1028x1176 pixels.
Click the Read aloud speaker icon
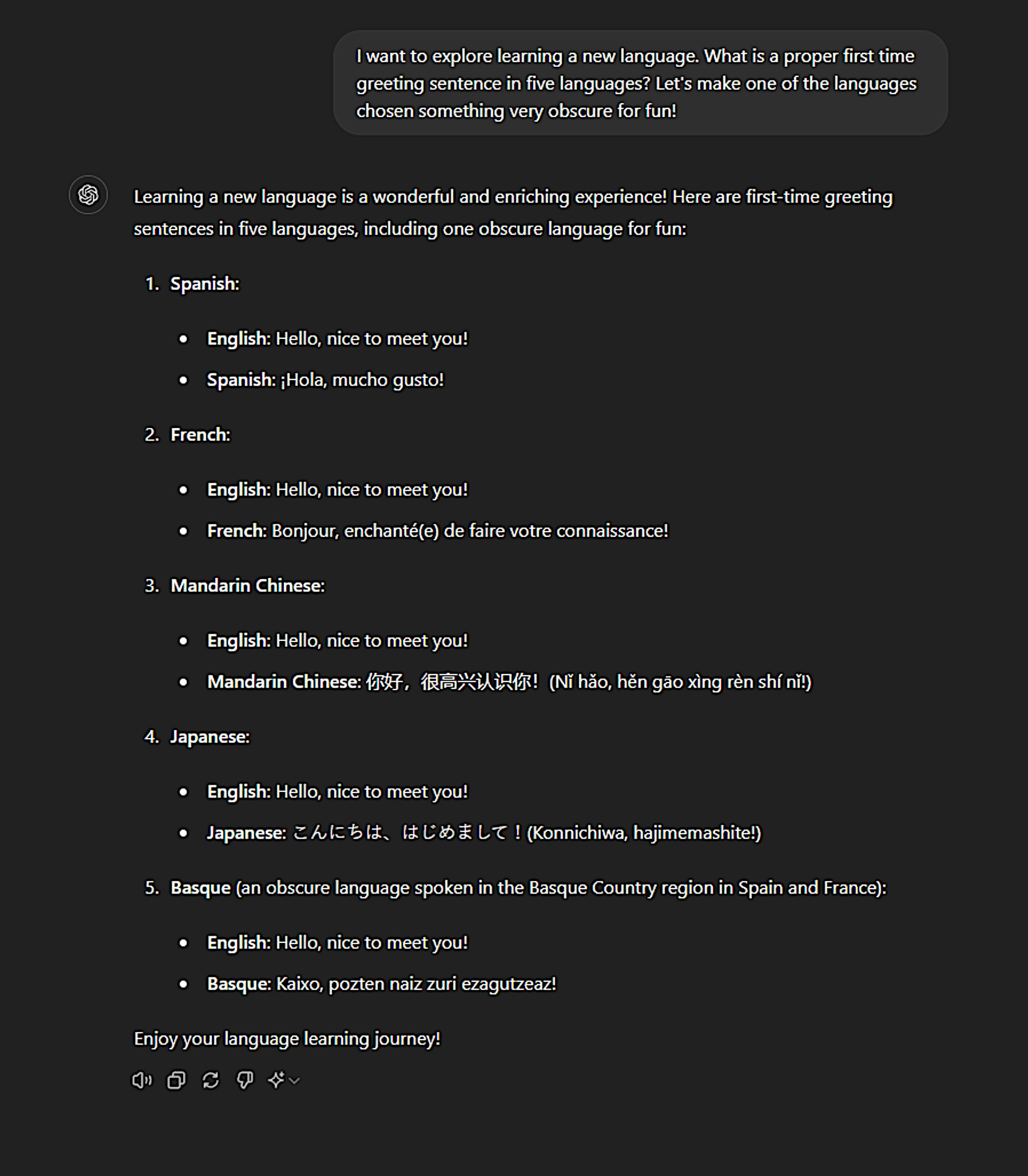point(141,1080)
